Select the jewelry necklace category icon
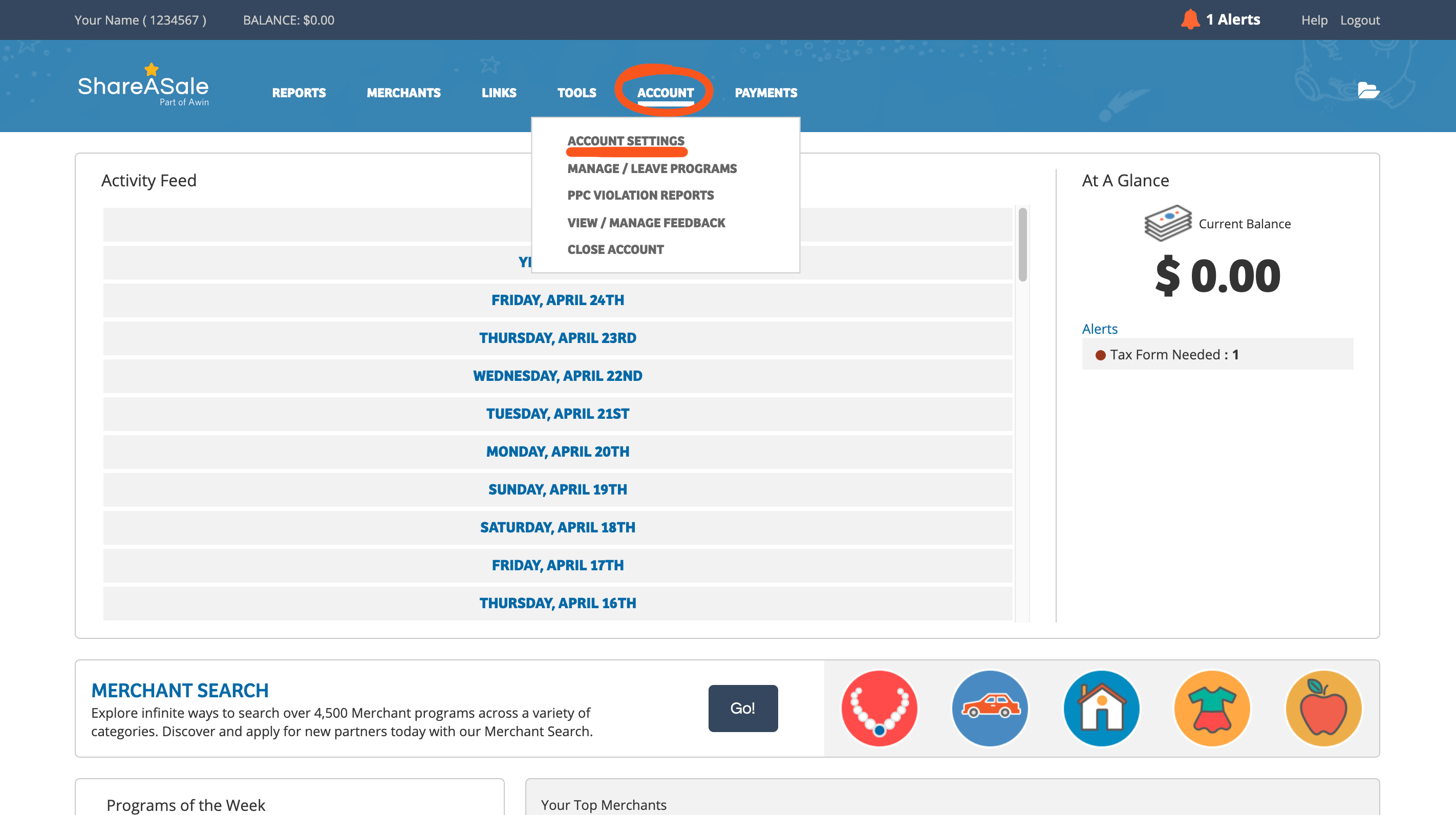 pyautogui.click(x=880, y=708)
